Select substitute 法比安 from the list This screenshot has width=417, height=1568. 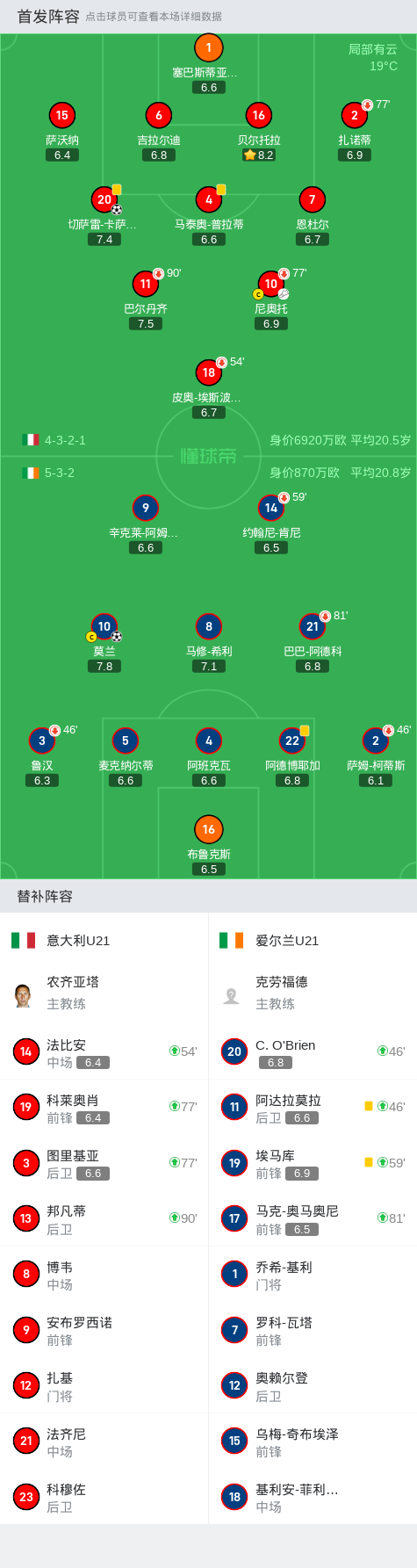coord(104,1051)
